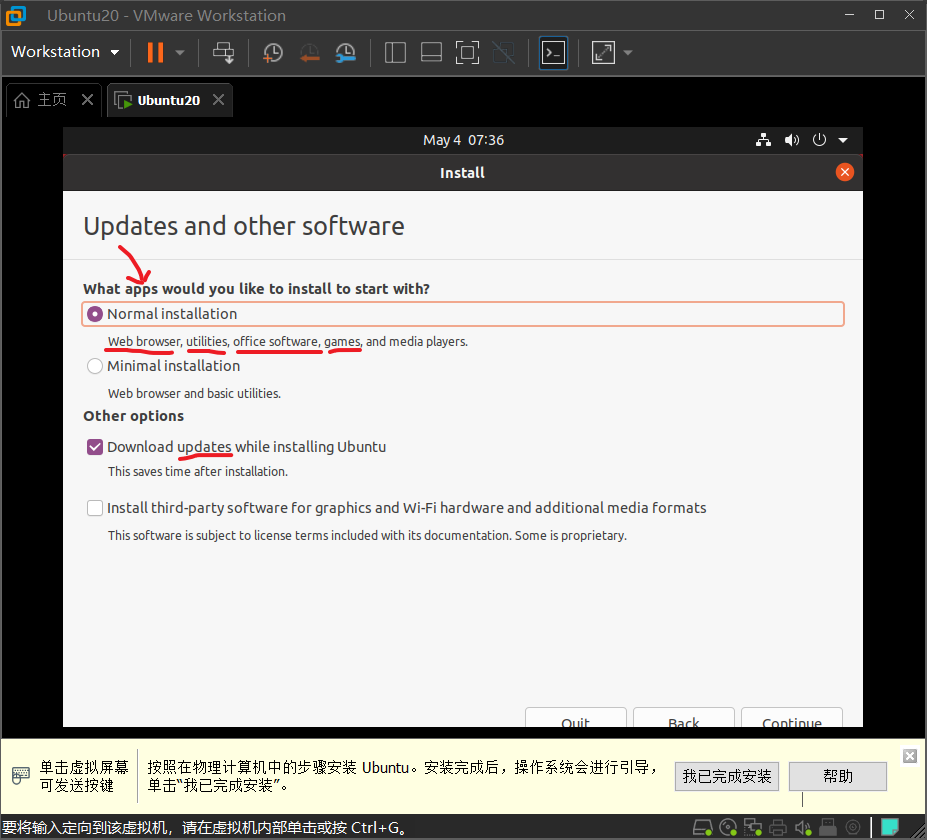Click the 单击虚拟屏幕可发送按键 hint text
This screenshot has width=927, height=840.
tap(84, 776)
